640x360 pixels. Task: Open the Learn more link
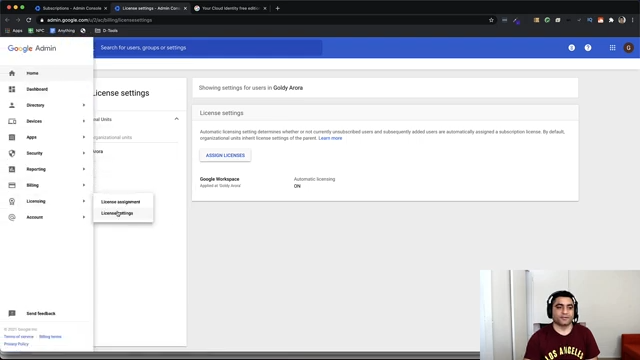tap(330, 138)
